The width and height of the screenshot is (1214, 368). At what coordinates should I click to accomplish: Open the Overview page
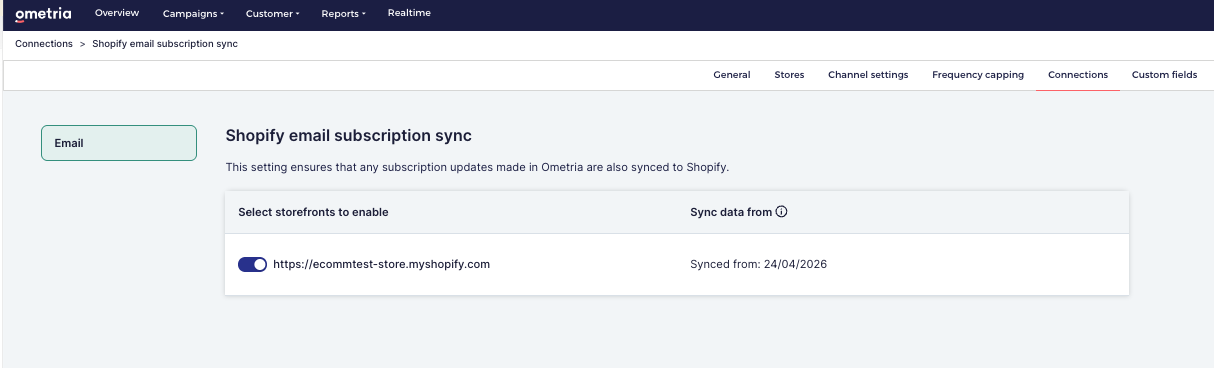tap(117, 13)
